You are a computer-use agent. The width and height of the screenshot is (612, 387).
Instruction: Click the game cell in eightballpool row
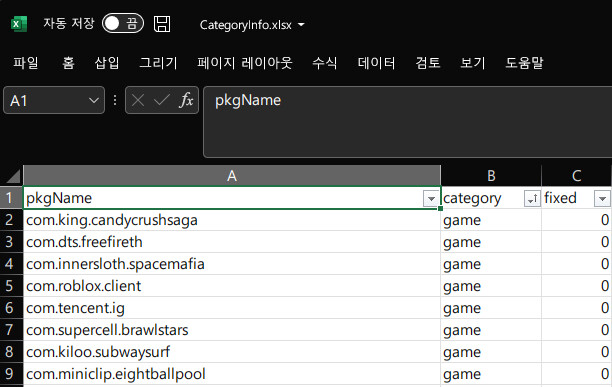(491, 374)
